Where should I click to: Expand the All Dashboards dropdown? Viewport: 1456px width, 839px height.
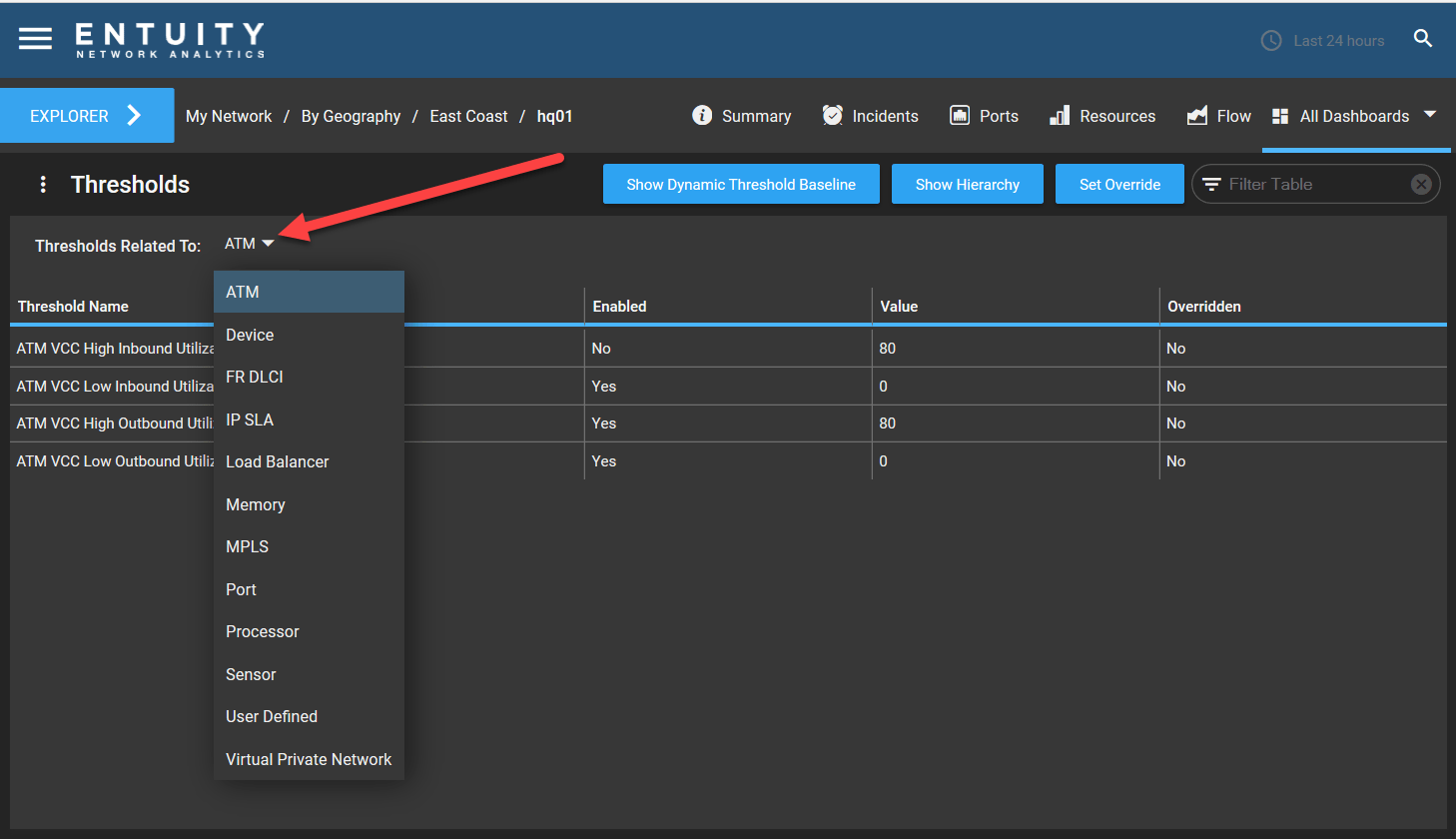click(1429, 115)
